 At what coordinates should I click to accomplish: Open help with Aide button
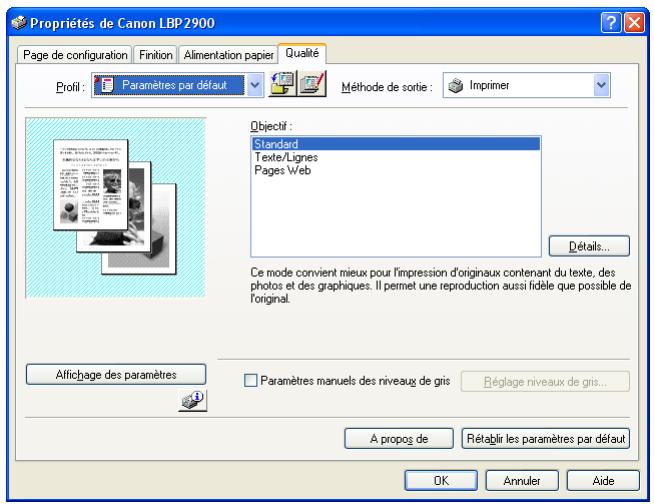click(603, 481)
